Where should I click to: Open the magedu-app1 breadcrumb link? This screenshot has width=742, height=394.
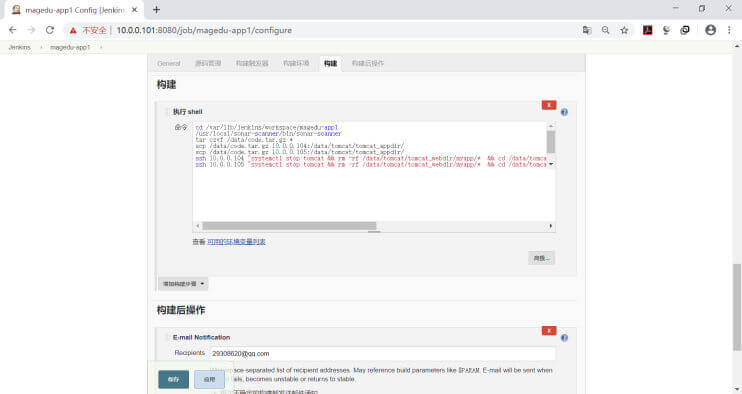tap(70, 47)
